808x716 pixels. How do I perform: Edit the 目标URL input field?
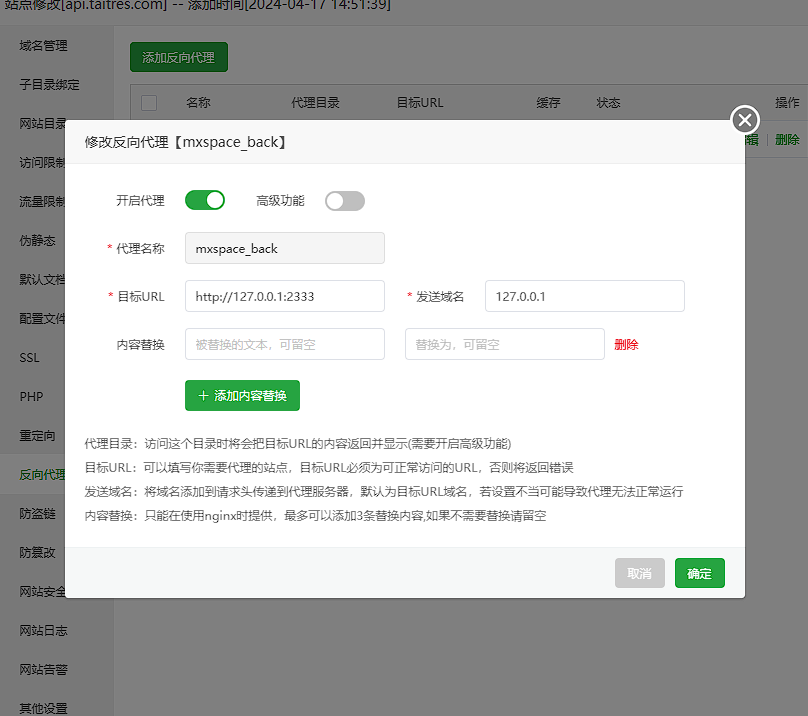click(x=284, y=296)
